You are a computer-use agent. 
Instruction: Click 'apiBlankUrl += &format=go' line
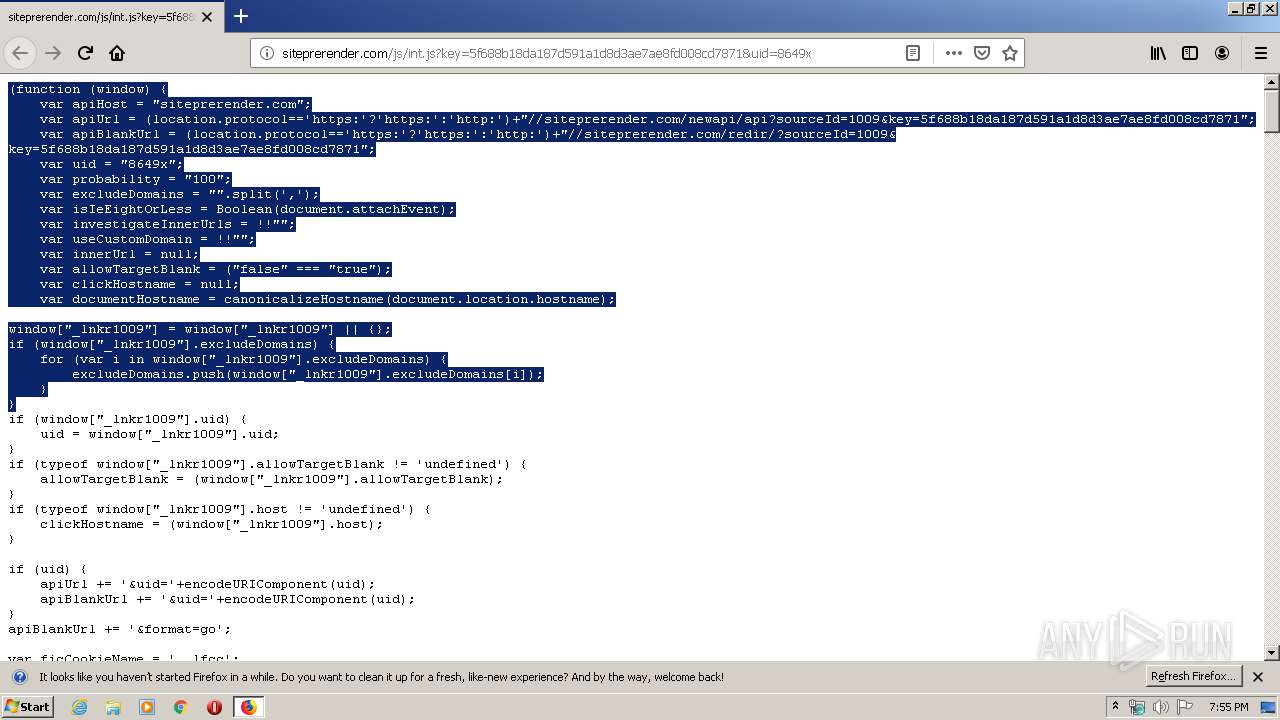click(120, 629)
